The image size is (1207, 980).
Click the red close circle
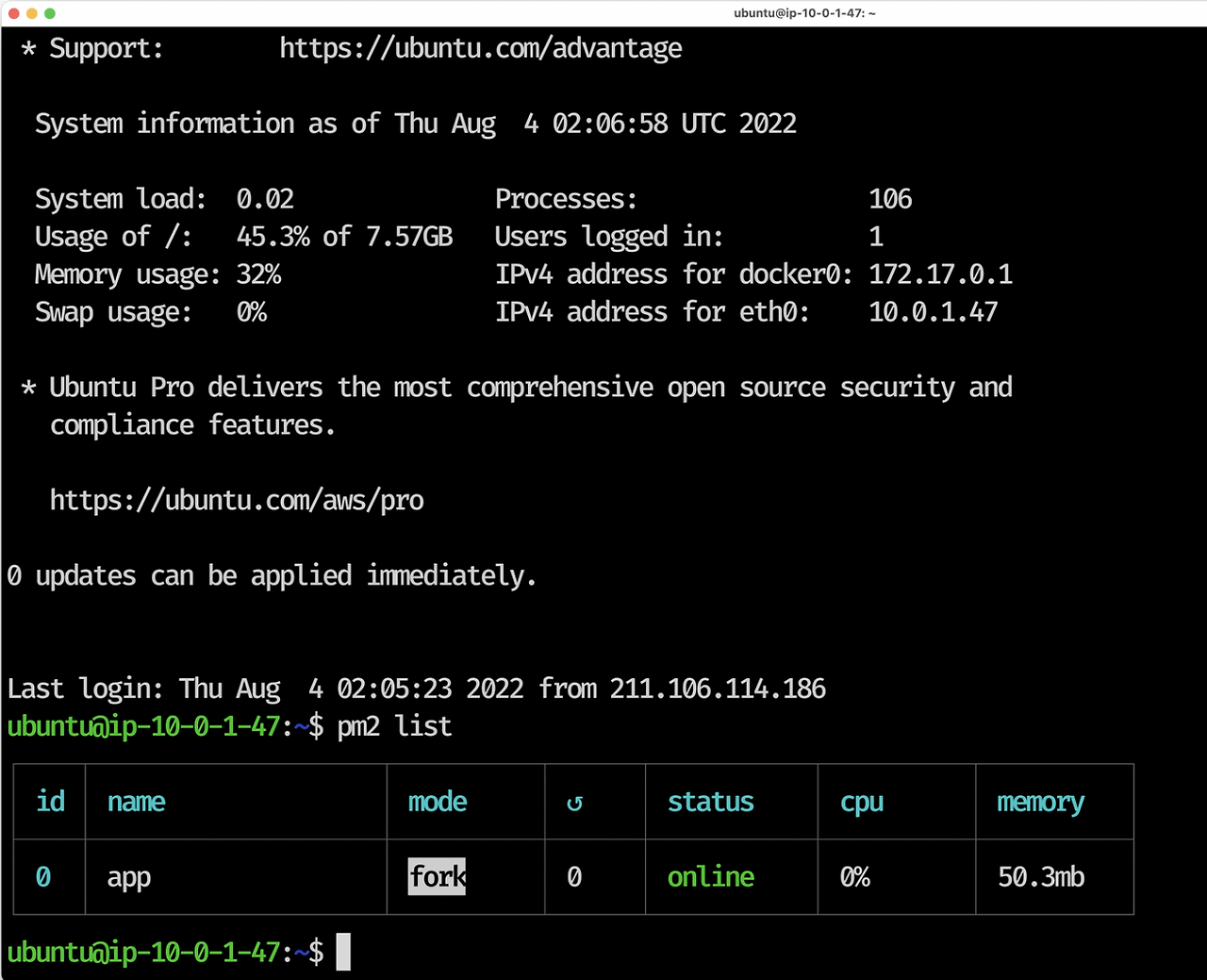click(x=13, y=13)
